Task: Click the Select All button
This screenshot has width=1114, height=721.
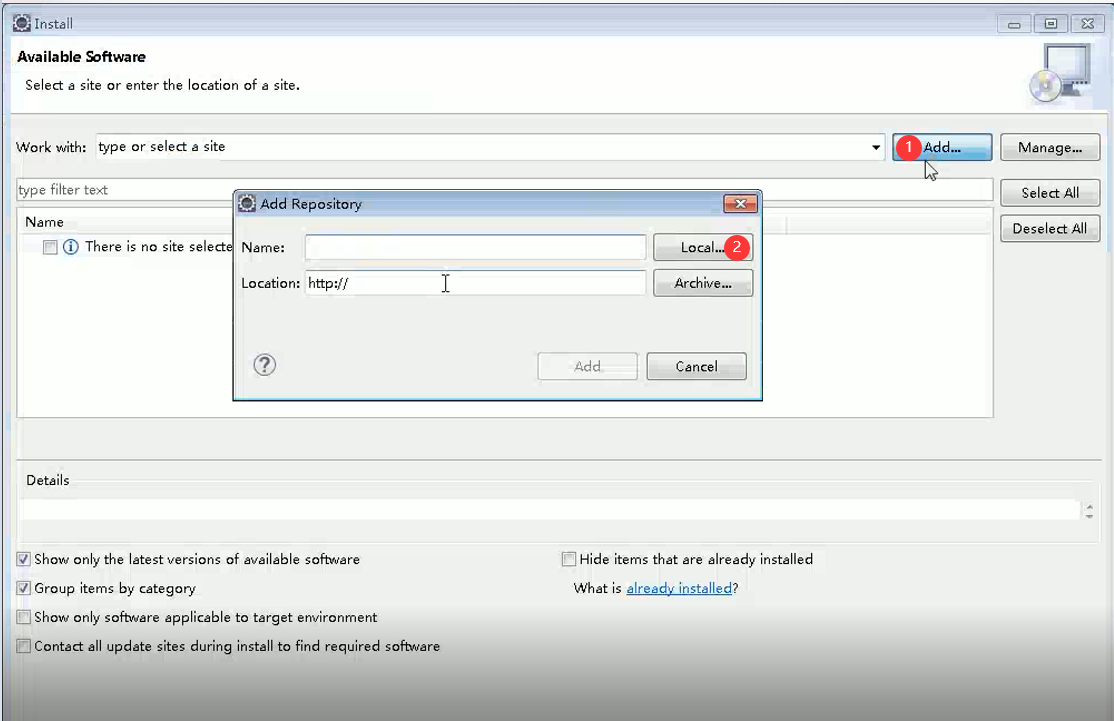Action: [1050, 193]
